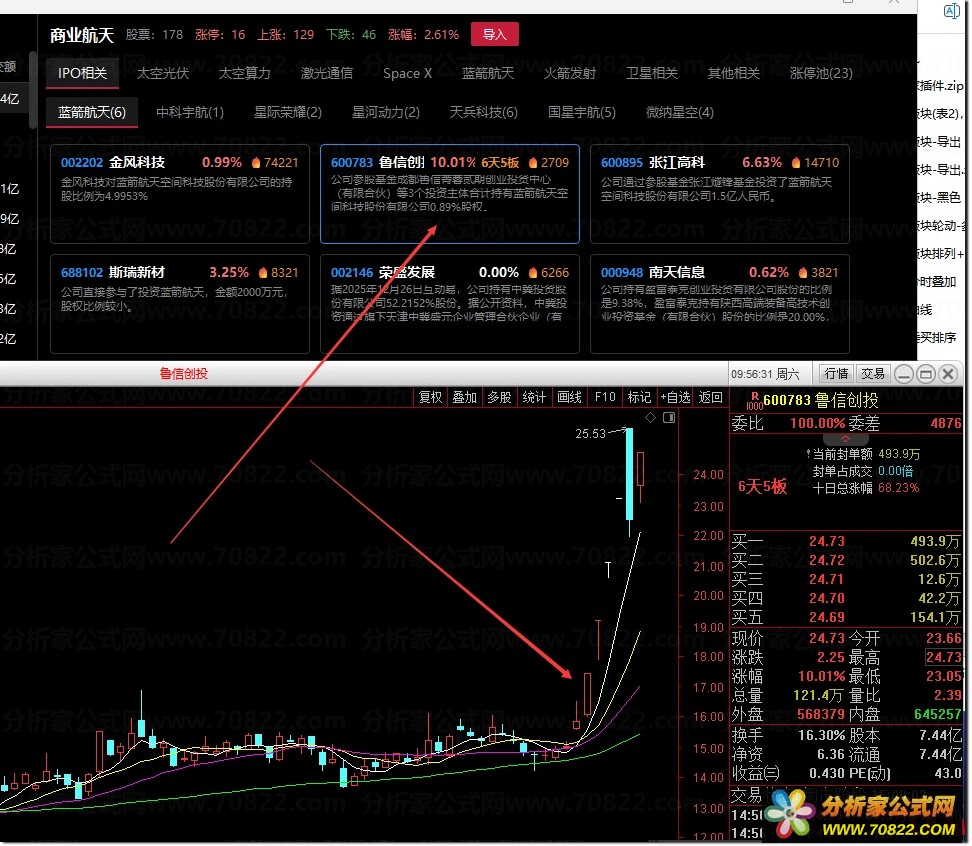Open the 涨停池(23) tab
Viewport: 972px width, 846px height.
tap(821, 73)
